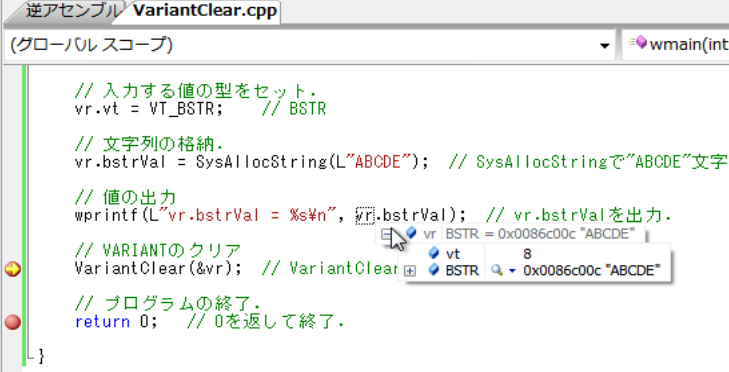The image size is (729, 372).
Task: Click the VariantClear(&vr) statement
Action: (x=158, y=268)
